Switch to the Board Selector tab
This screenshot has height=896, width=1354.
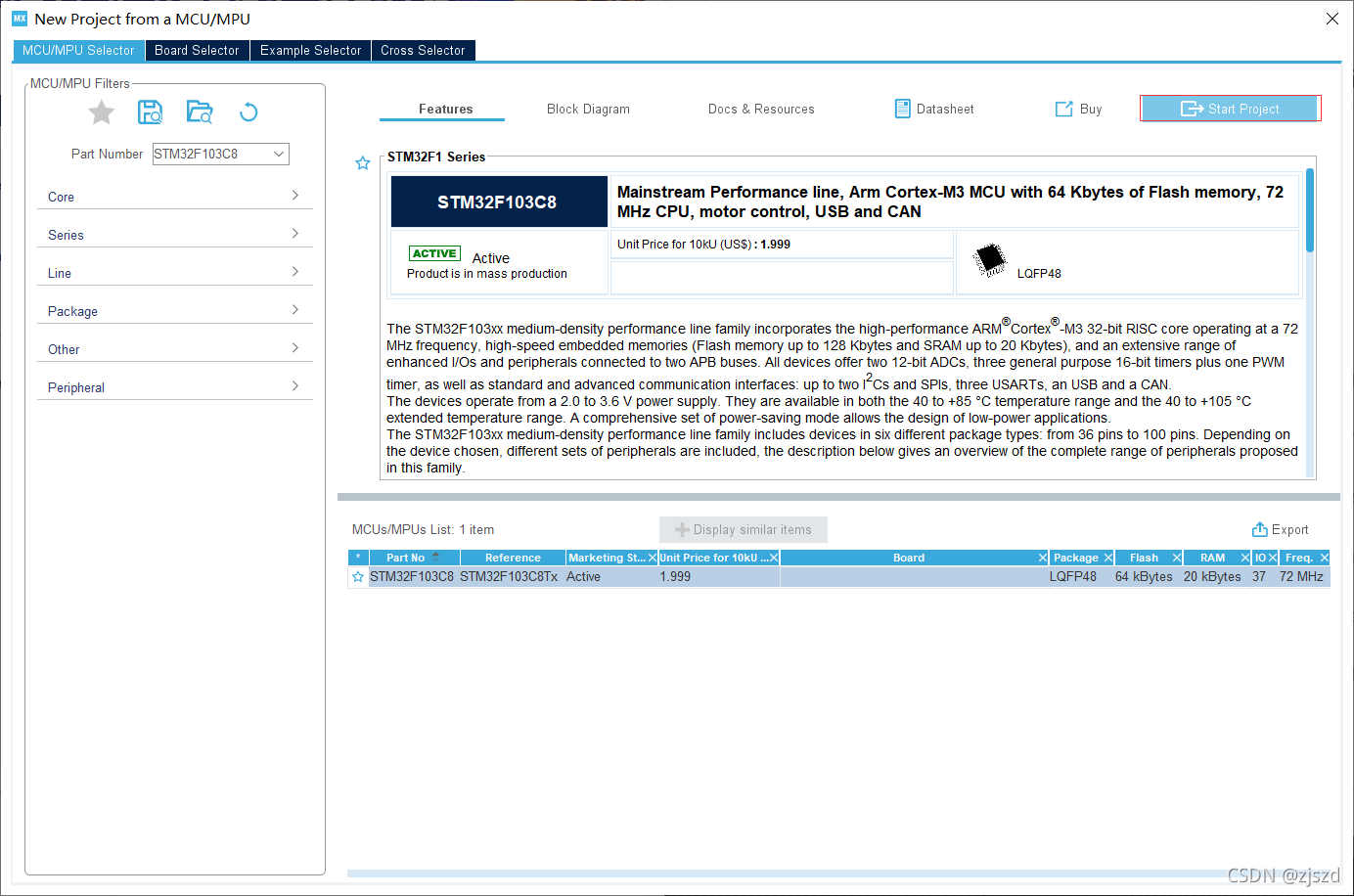[x=197, y=50]
